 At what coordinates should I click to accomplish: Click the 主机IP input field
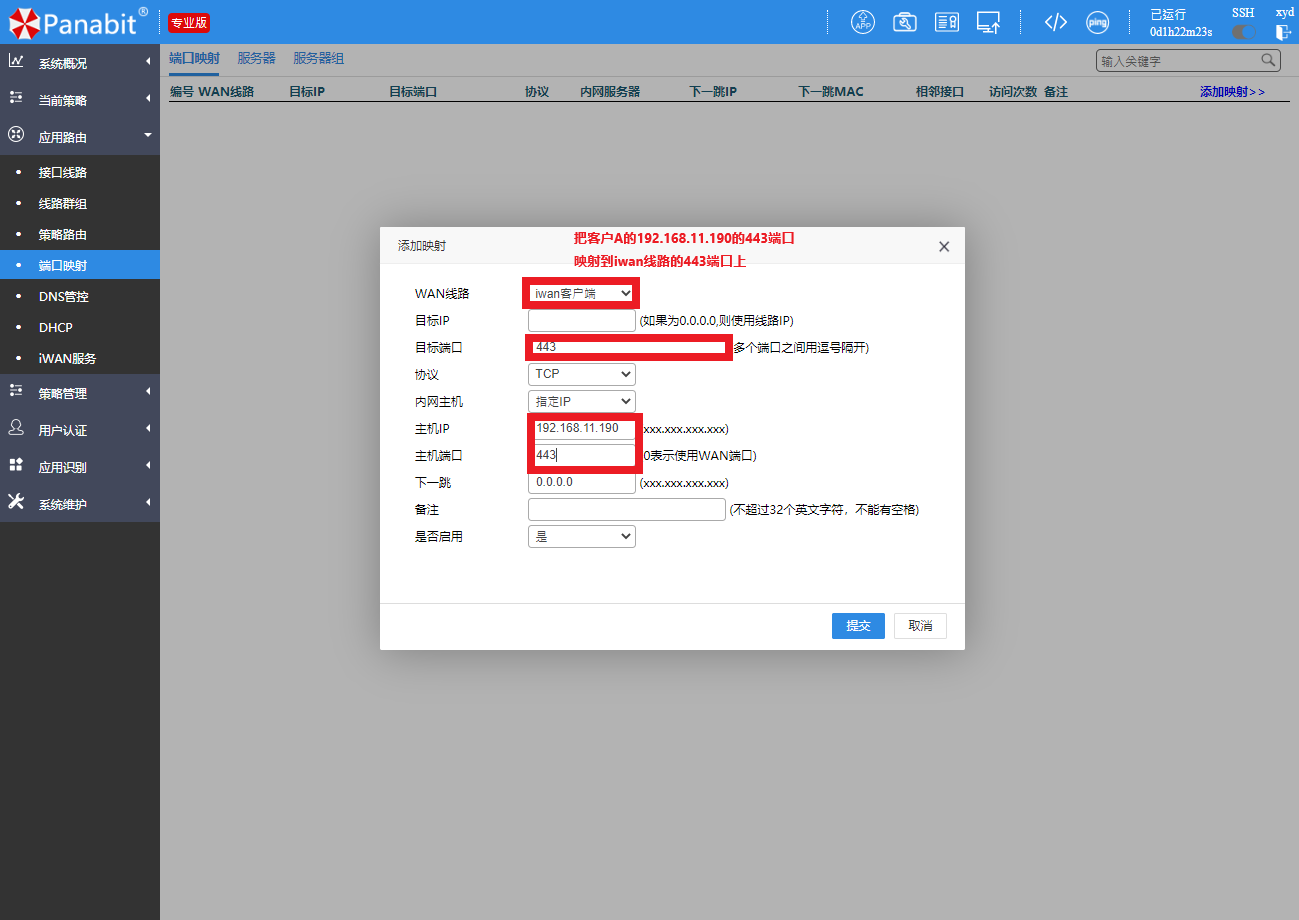coord(581,428)
